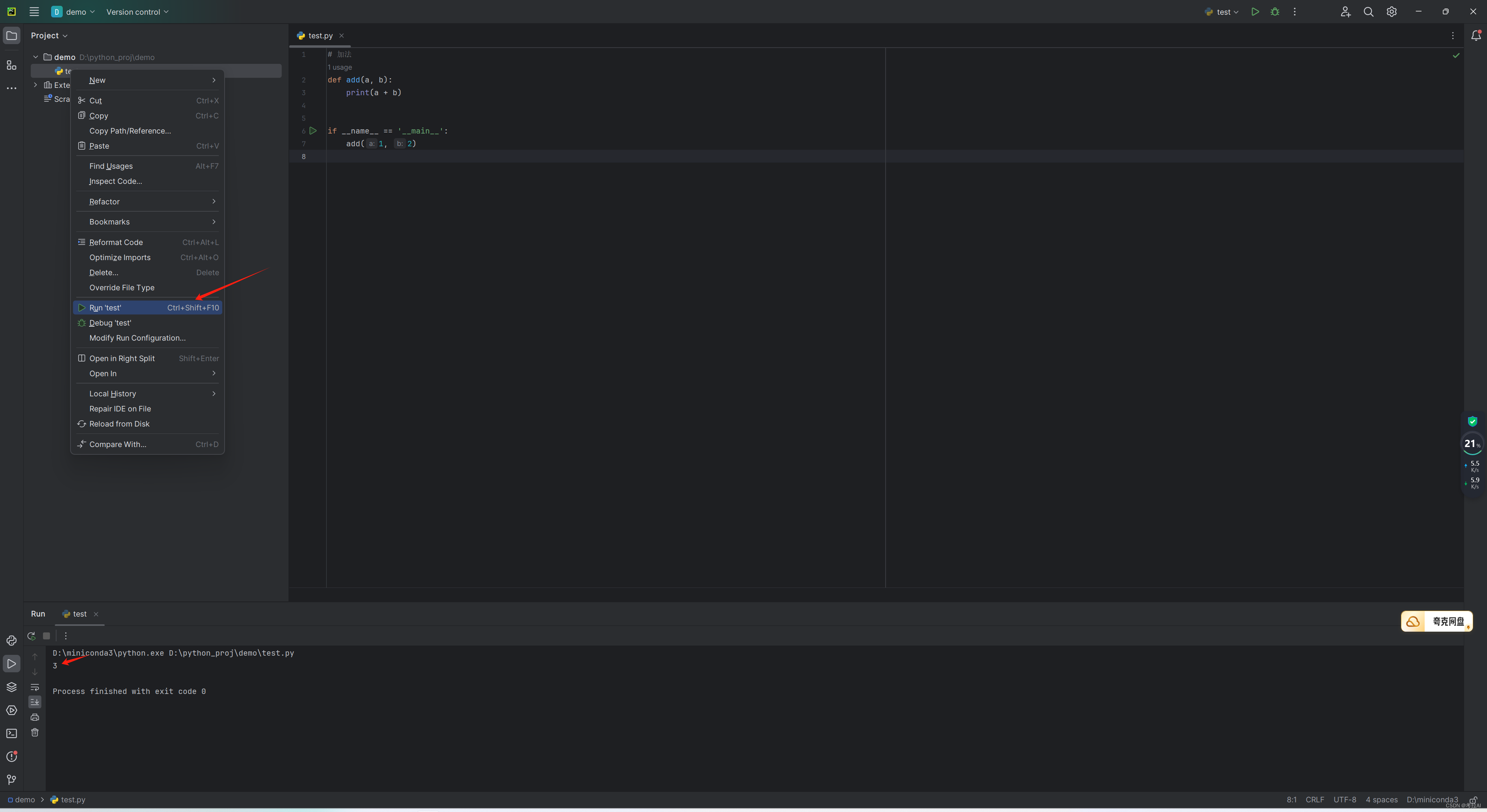The image size is (1487, 812).
Task: Open Problems tool window icon
Action: pos(12,756)
